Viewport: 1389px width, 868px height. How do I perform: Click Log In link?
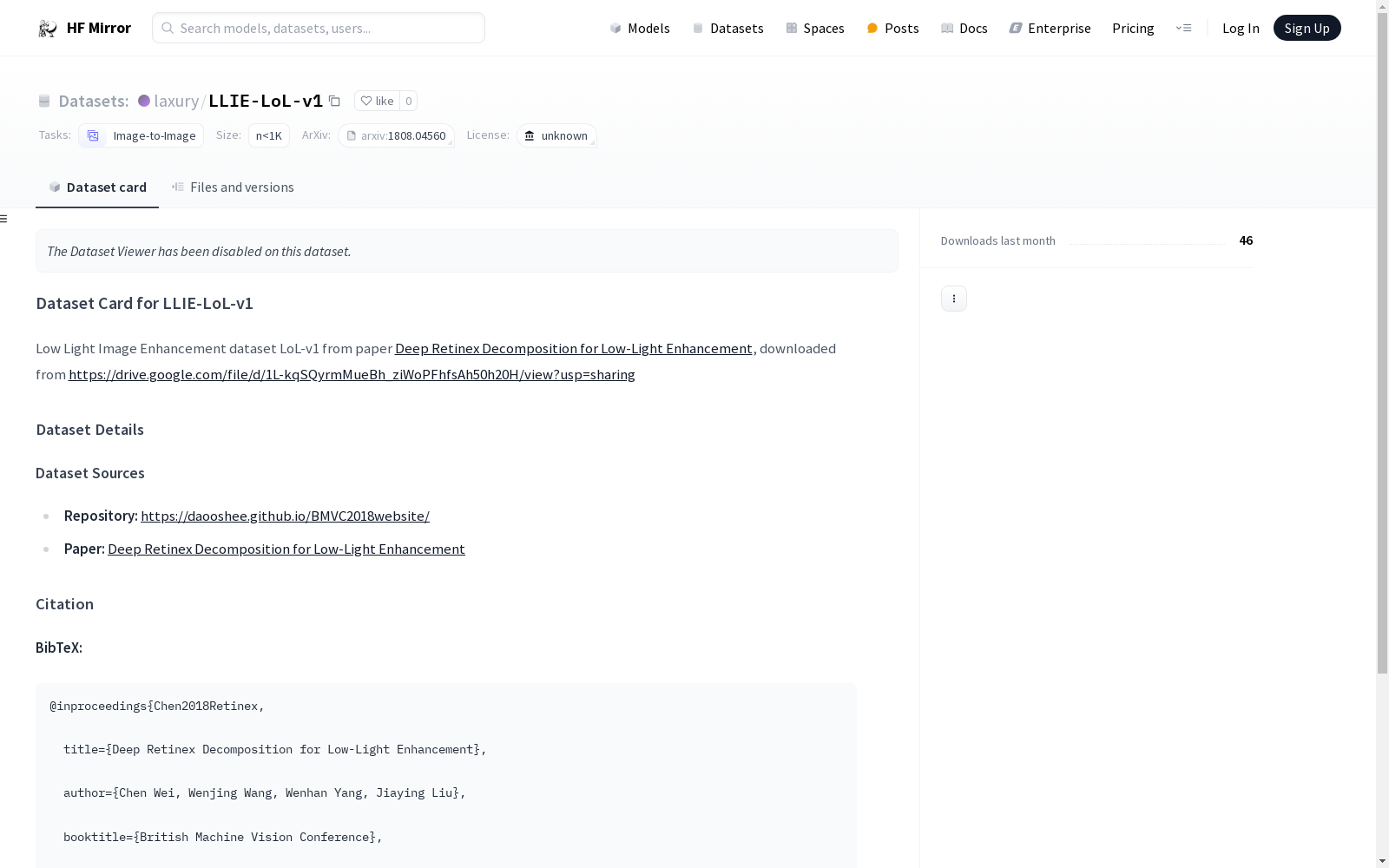tap(1241, 28)
